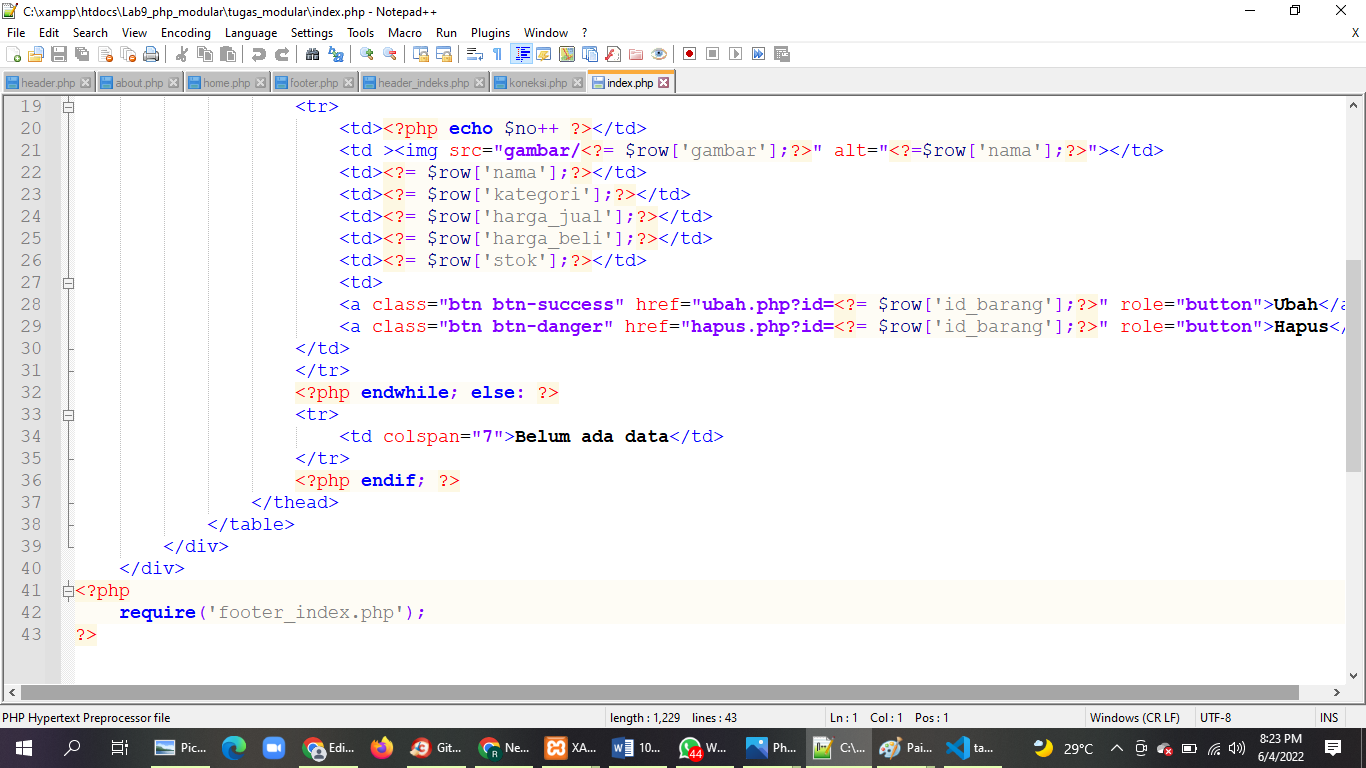Click the Save All toolbar icon
The width and height of the screenshot is (1366, 768).
pos(82,54)
